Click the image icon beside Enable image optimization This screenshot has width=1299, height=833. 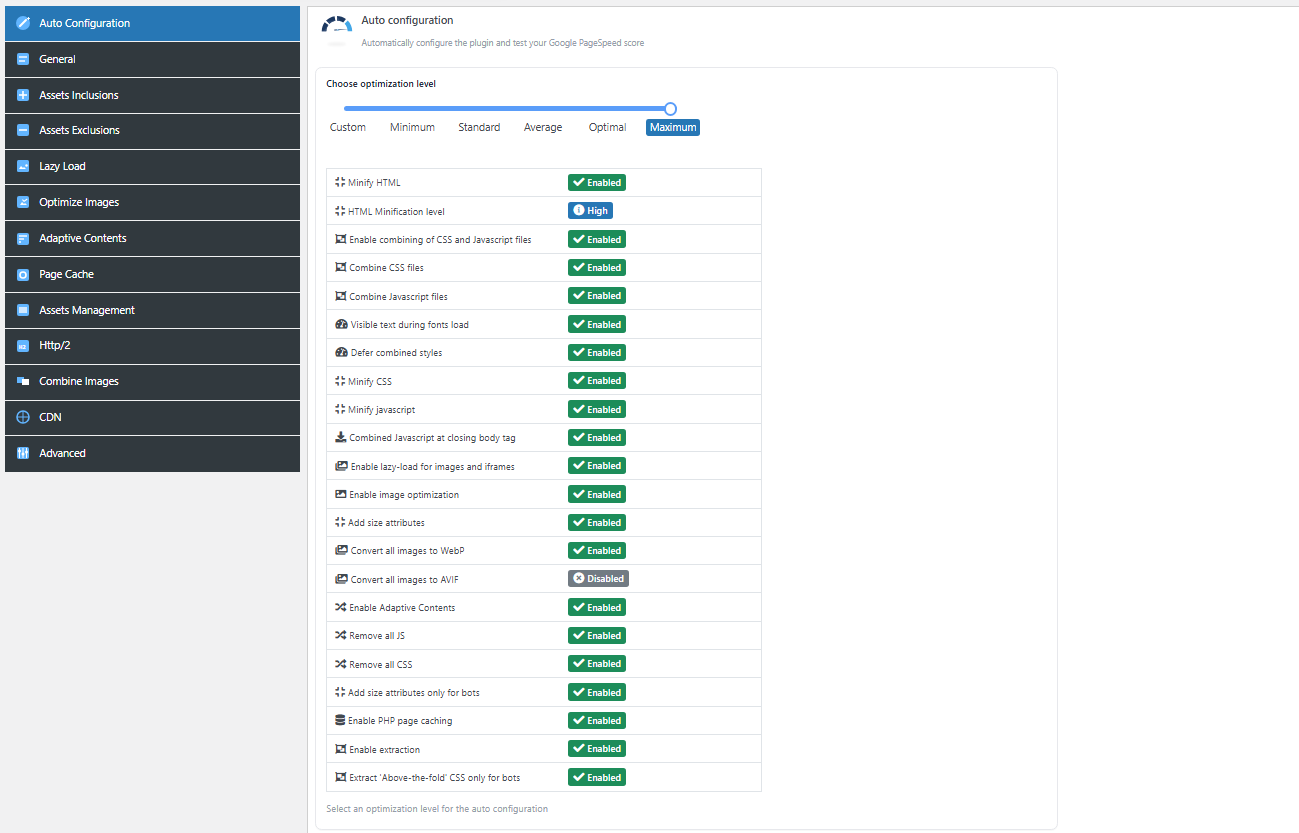click(x=338, y=494)
